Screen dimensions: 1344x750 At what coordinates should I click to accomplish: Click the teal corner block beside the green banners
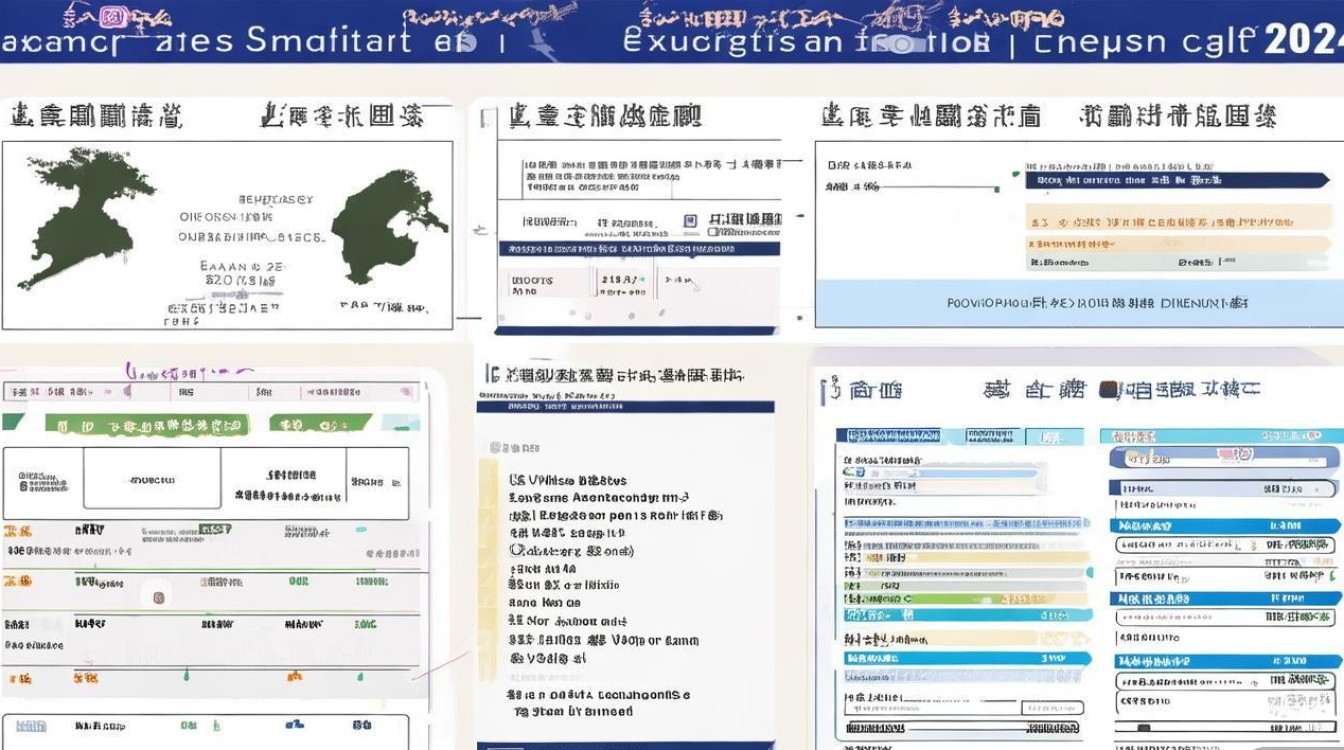pos(398,424)
